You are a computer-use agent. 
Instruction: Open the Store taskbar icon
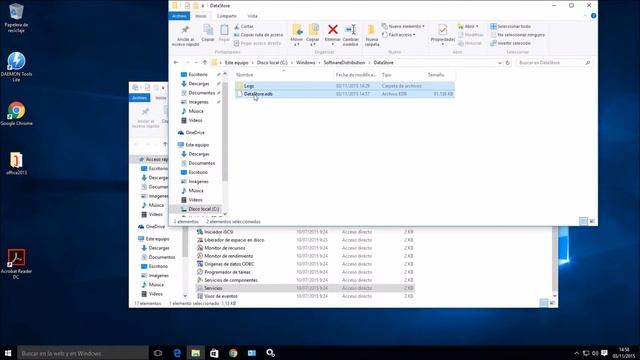[x=214, y=353]
